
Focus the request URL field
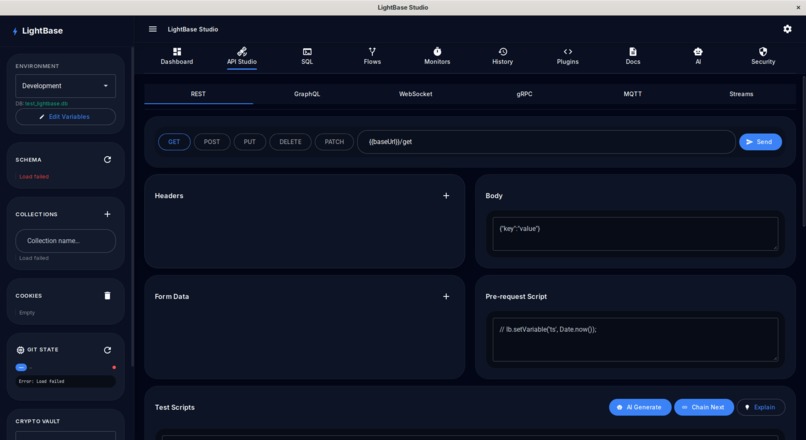(x=546, y=142)
